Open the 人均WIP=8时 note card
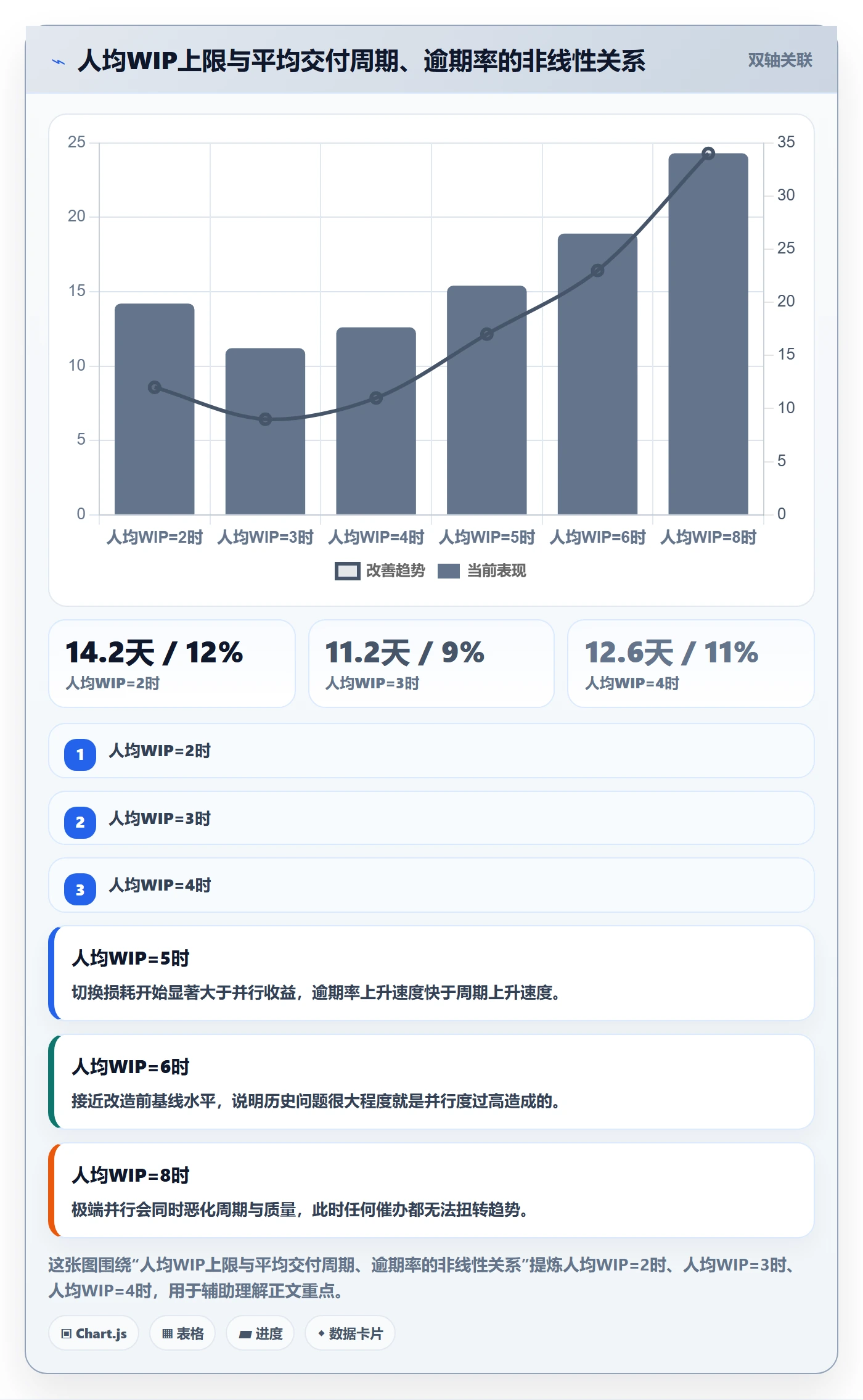Screen dimensions: 863x1400 (431, 1190)
